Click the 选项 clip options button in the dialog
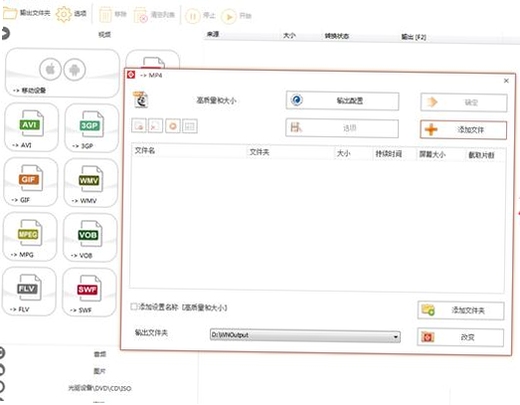The height and width of the screenshot is (405, 520). tap(342, 128)
